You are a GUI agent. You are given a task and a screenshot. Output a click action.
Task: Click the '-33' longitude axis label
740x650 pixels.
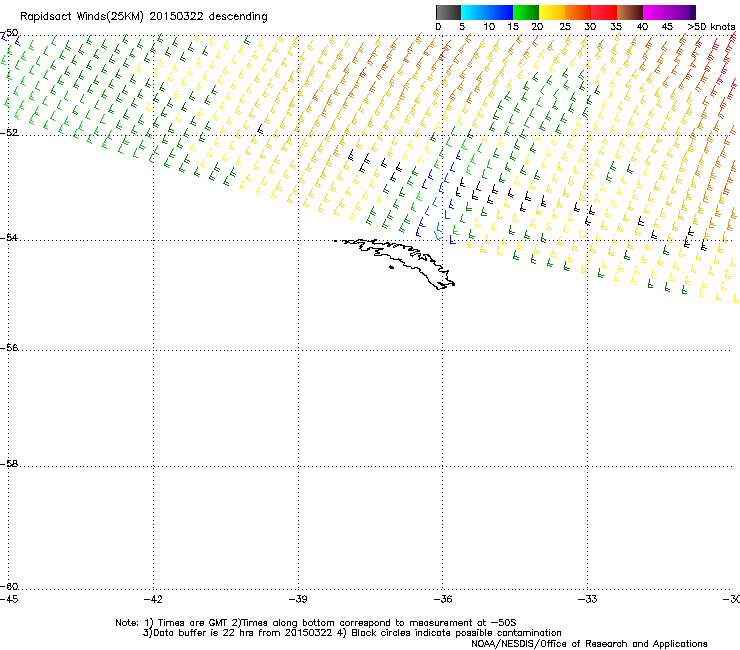point(588,599)
